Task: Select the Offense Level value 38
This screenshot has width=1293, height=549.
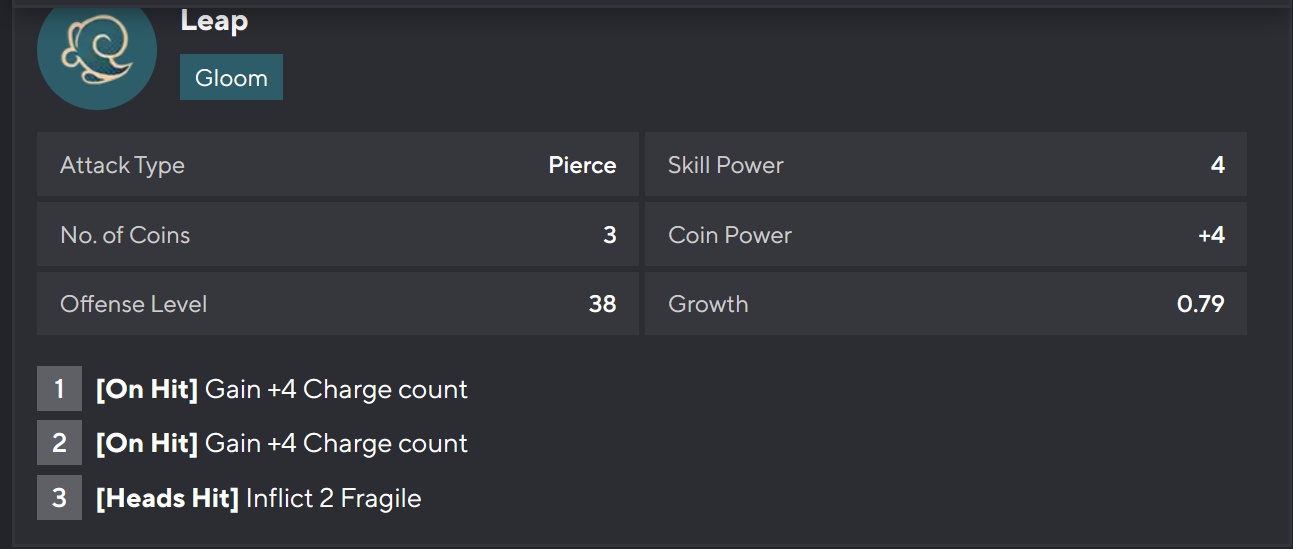Action: (x=602, y=304)
